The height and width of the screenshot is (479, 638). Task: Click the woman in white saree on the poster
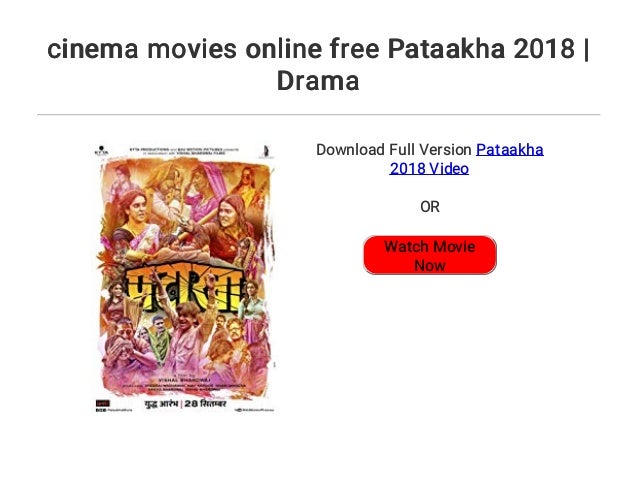tap(138, 225)
